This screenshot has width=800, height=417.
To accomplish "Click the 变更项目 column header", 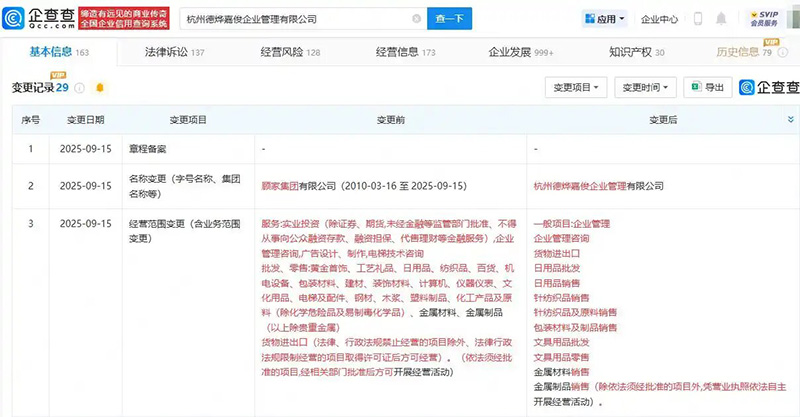I will tap(188, 120).
